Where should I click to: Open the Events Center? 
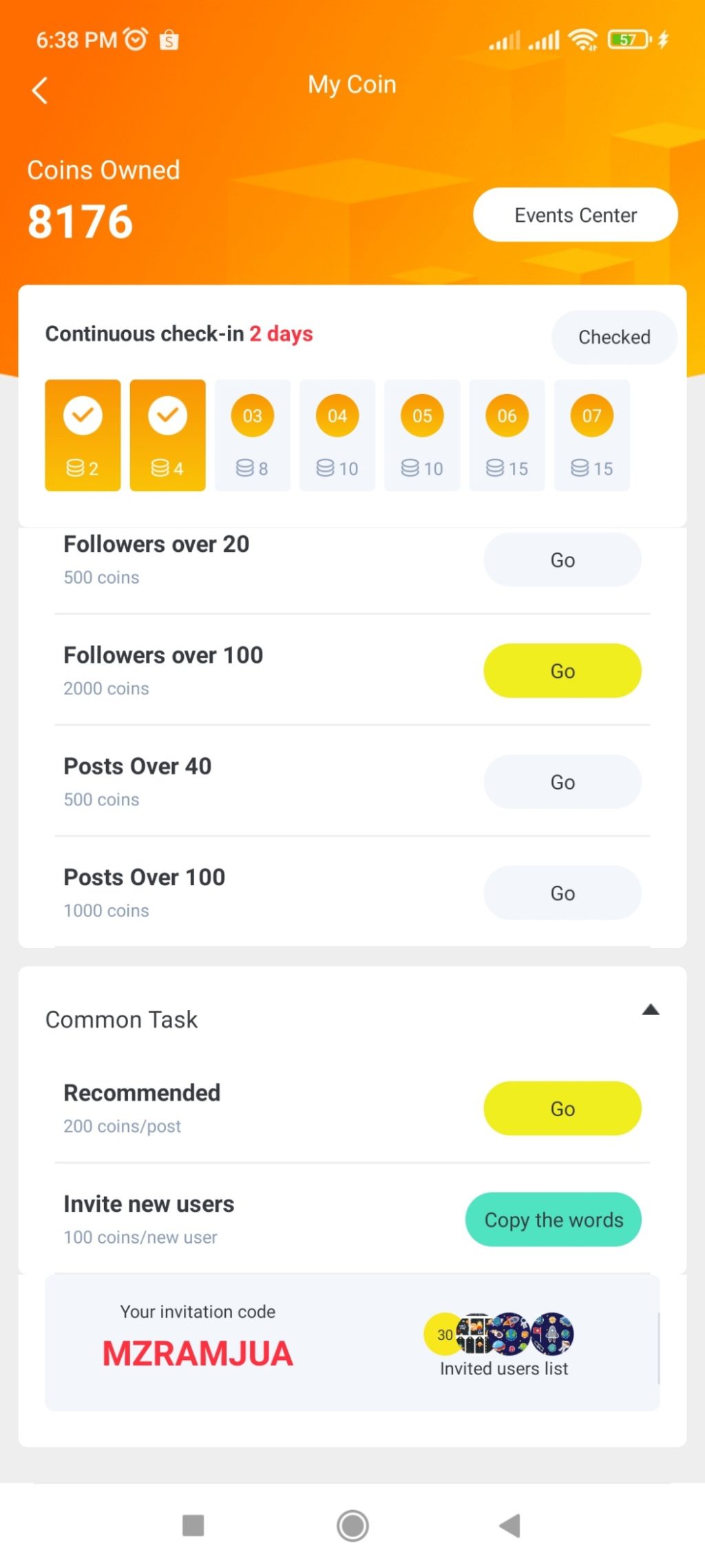coord(576,215)
